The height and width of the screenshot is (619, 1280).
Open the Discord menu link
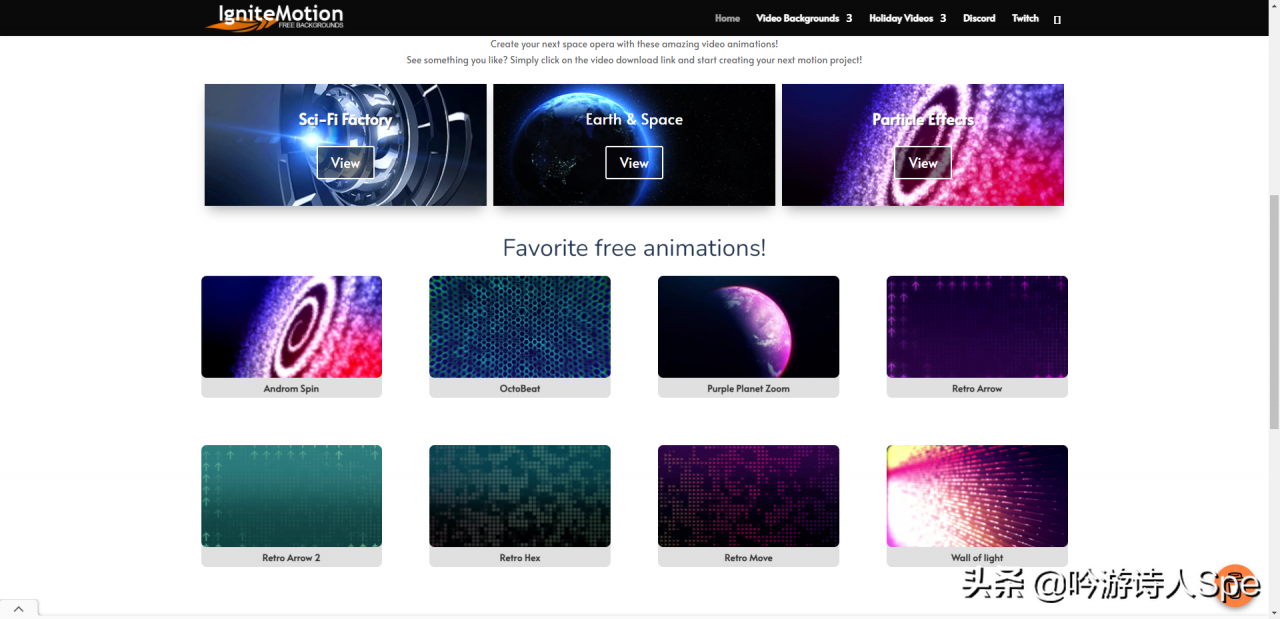(978, 18)
